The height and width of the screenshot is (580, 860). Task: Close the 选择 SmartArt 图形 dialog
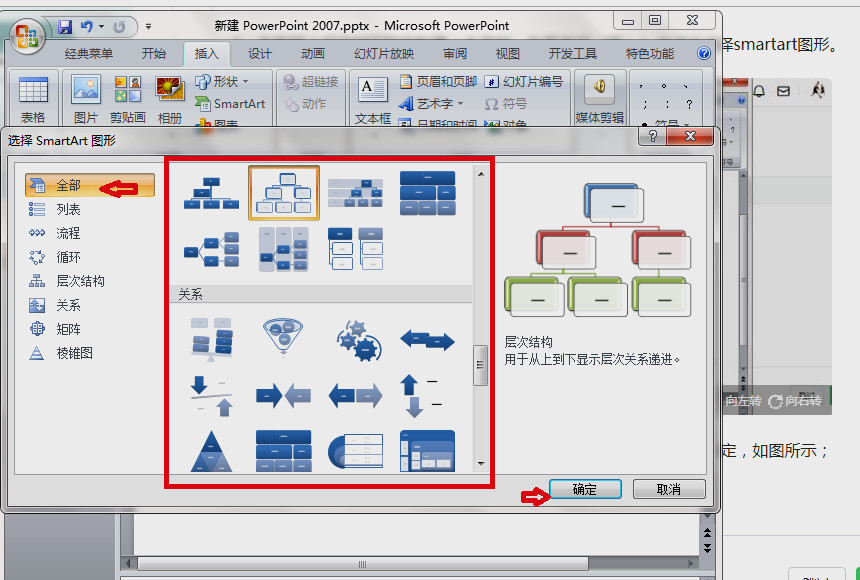coord(690,136)
